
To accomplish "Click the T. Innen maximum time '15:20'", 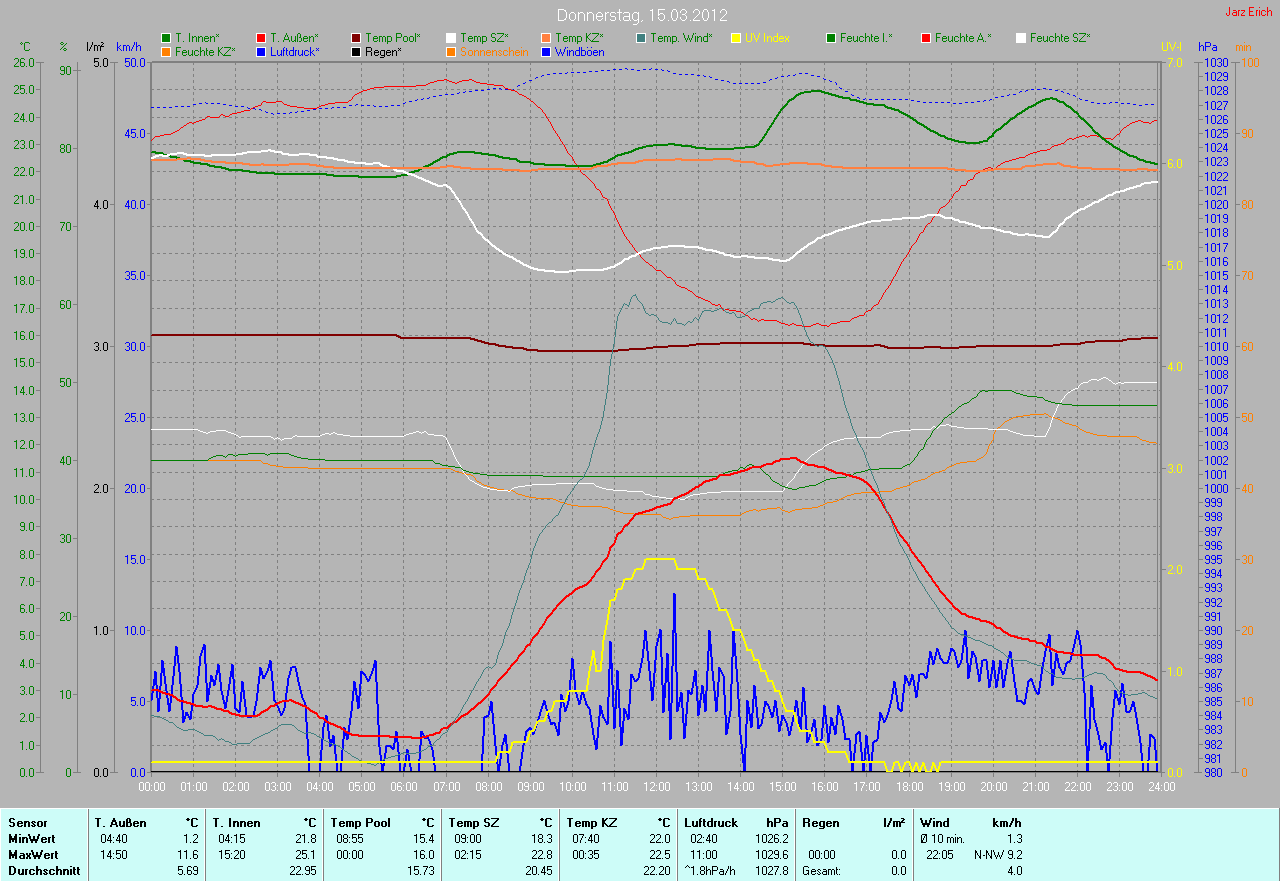I will click(232, 855).
